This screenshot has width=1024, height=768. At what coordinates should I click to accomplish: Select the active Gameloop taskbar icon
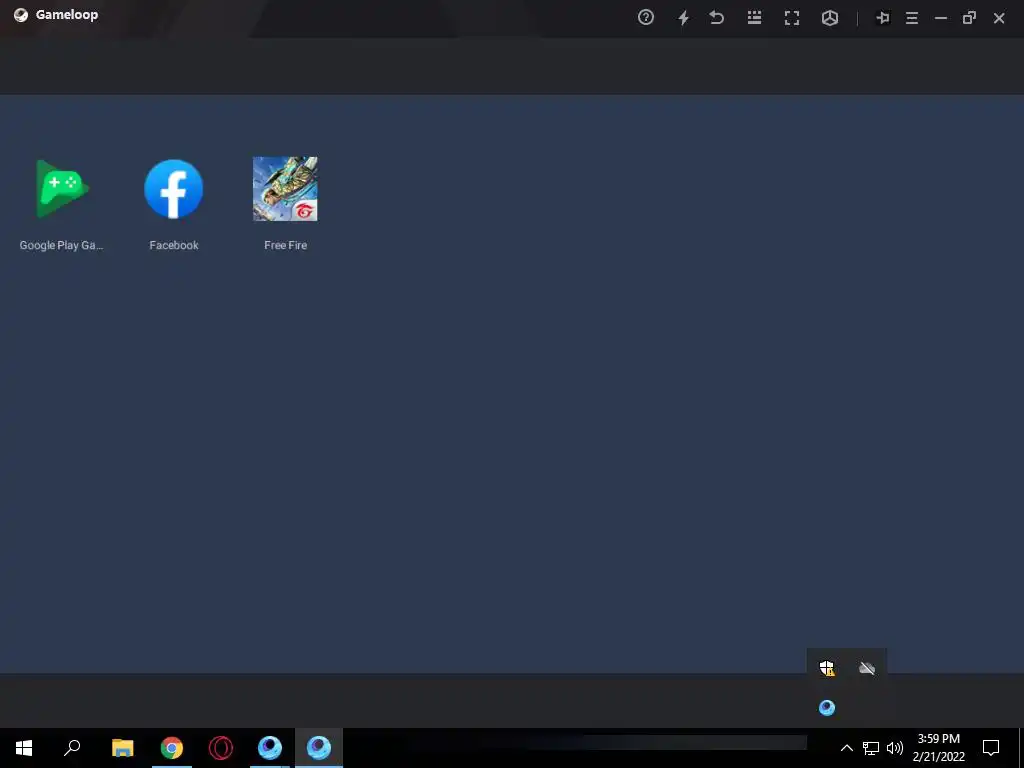tap(319, 748)
